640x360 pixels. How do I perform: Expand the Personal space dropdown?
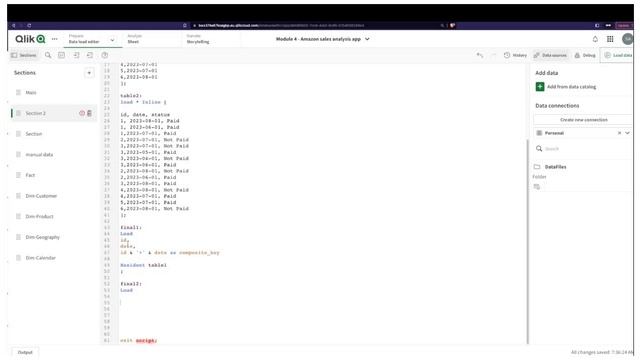point(627,133)
